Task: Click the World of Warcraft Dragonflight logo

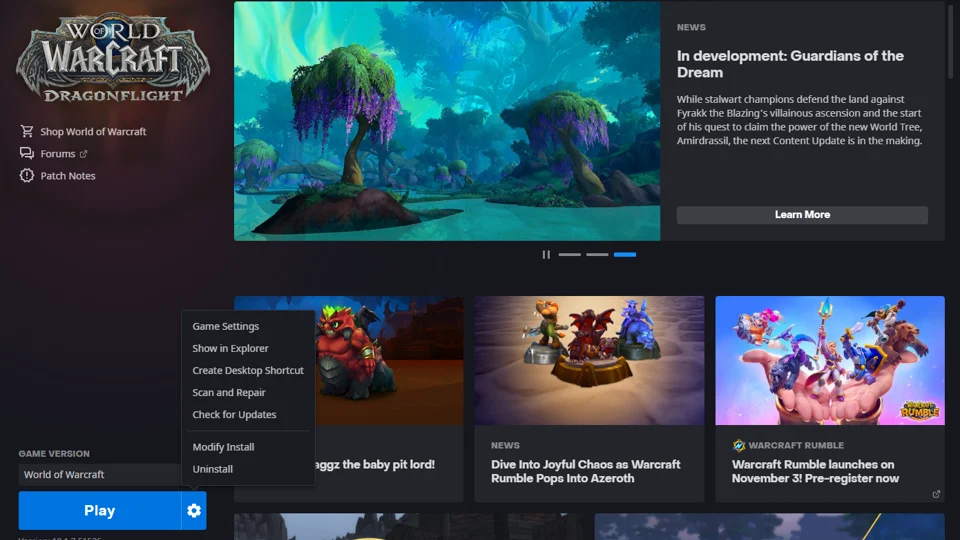Action: pyautogui.click(x=113, y=58)
